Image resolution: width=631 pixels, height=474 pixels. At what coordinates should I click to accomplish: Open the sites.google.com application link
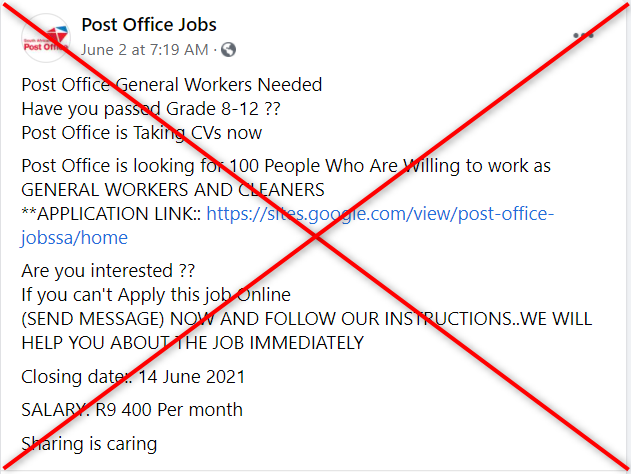point(380,214)
